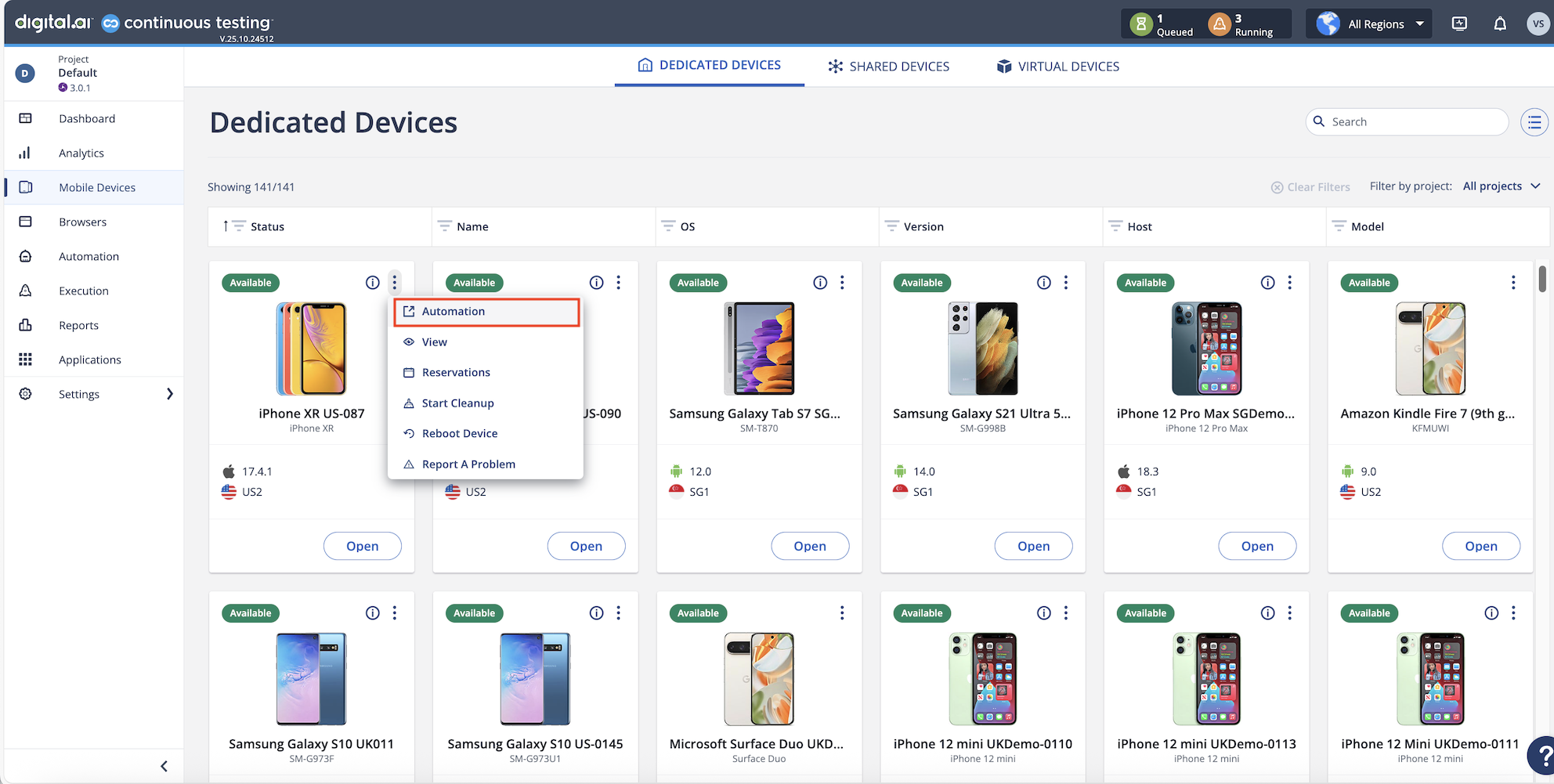The image size is (1554, 784).
Task: Collapse the left sidebar with chevron
Action: (x=164, y=766)
